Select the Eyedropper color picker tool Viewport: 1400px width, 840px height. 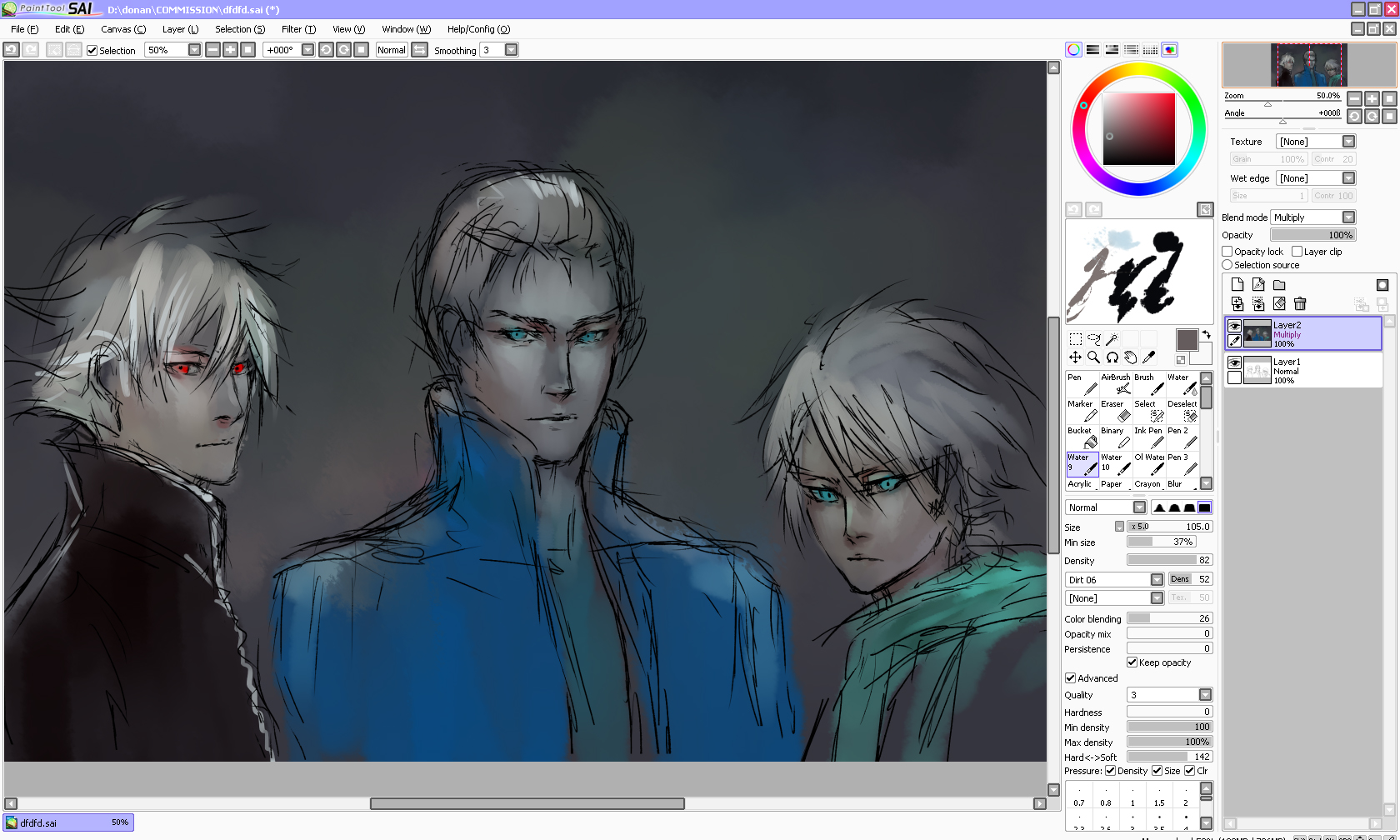[1148, 357]
